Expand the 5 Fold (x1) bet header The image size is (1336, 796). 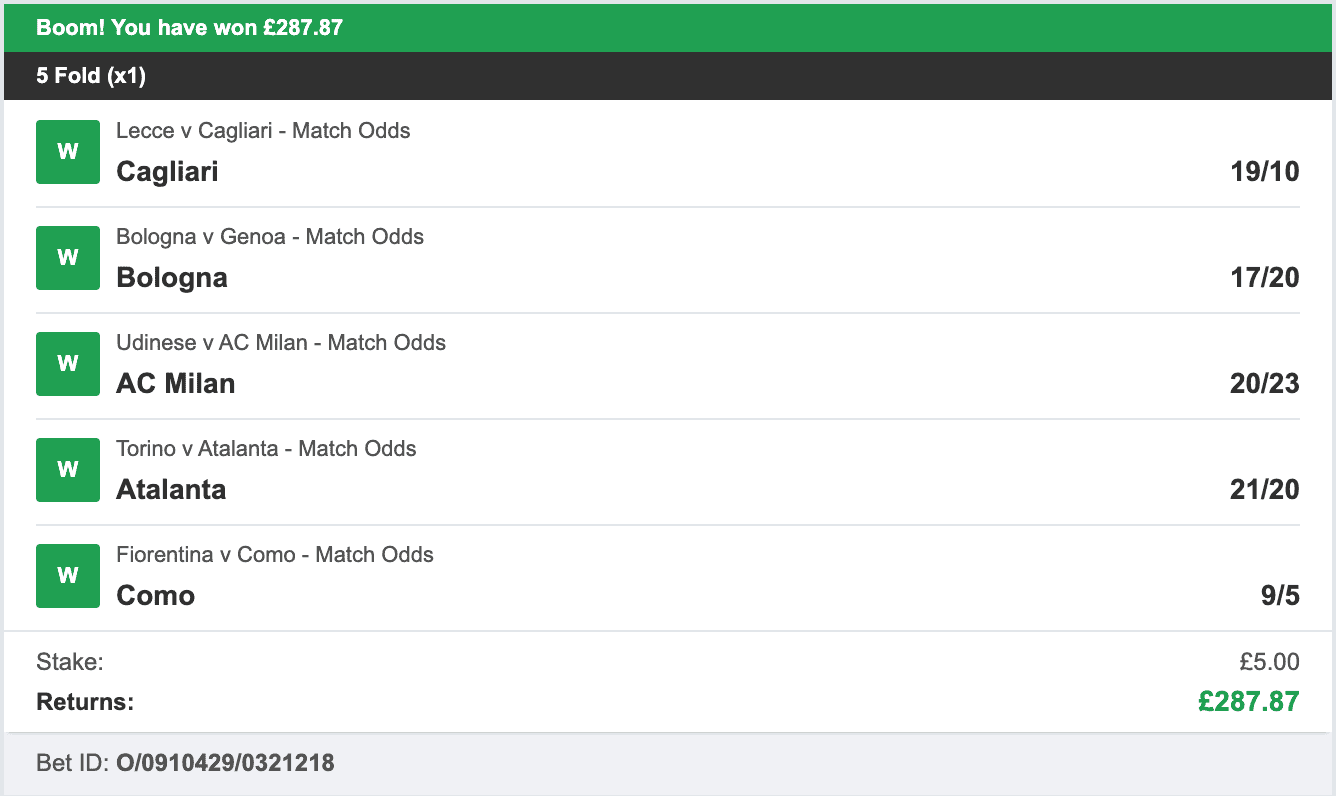668,75
